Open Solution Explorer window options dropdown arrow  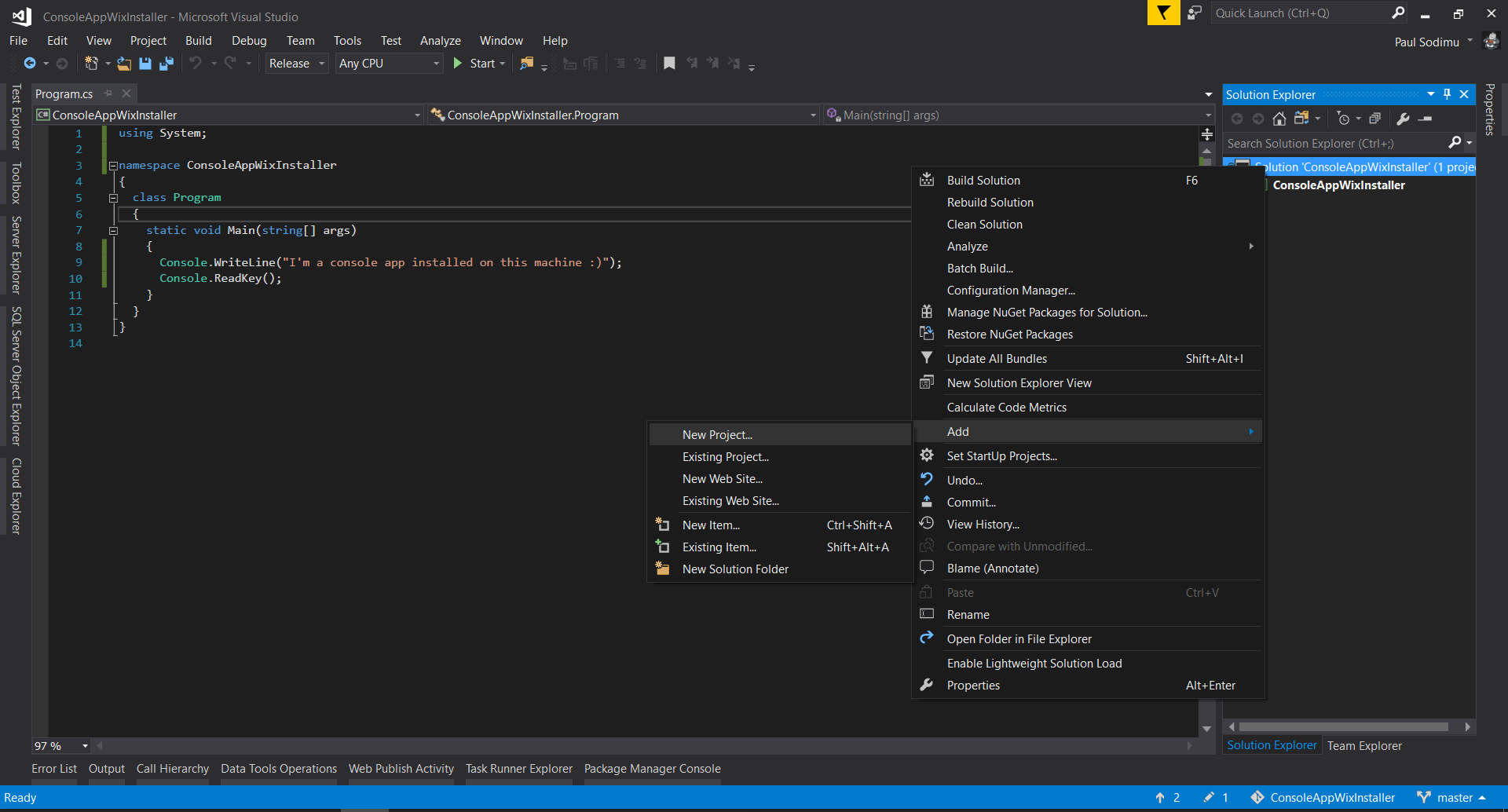pos(1431,94)
